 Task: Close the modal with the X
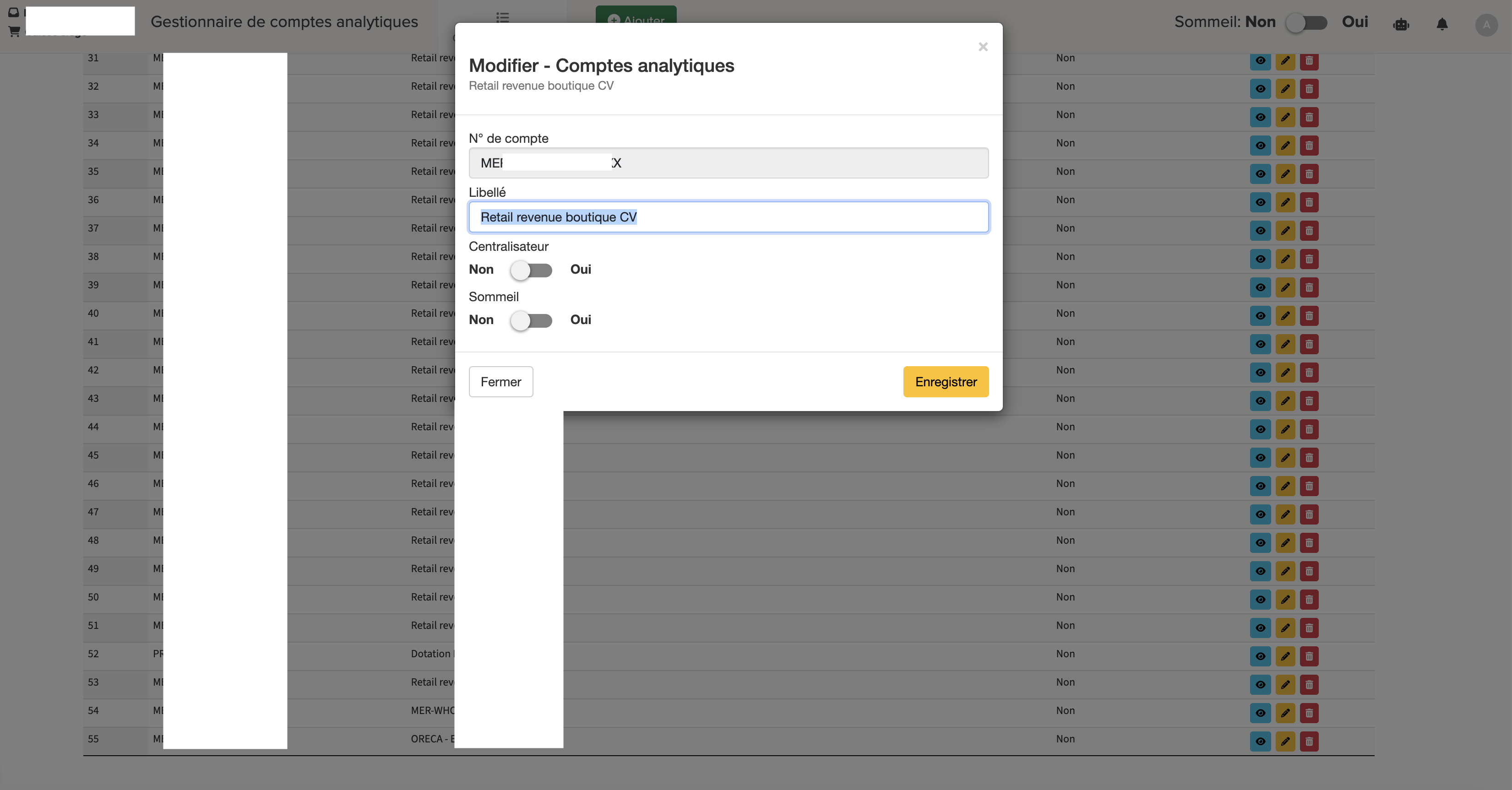[x=983, y=47]
